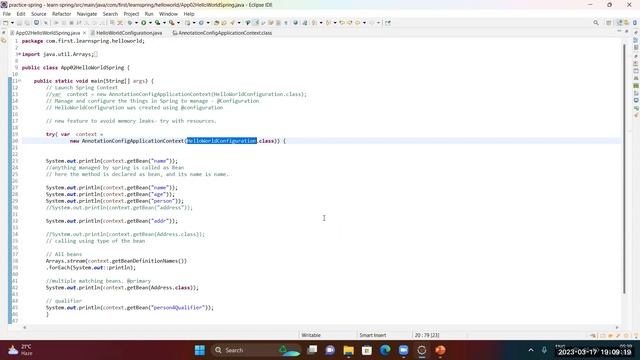The height and width of the screenshot is (360, 640).
Task: Click the Smart Insert status entry
Action: click(x=373, y=335)
